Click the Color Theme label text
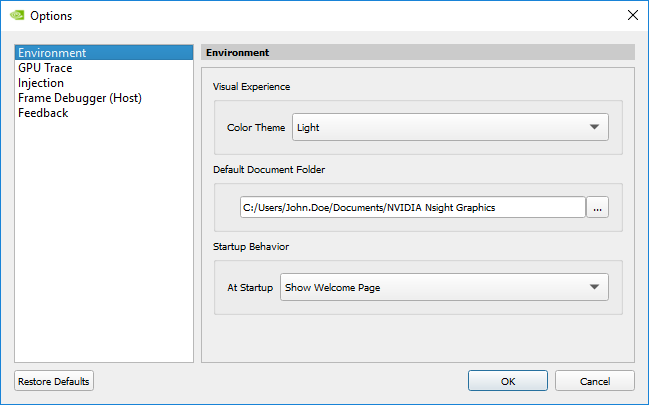This screenshot has width=649, height=405. tap(256, 128)
